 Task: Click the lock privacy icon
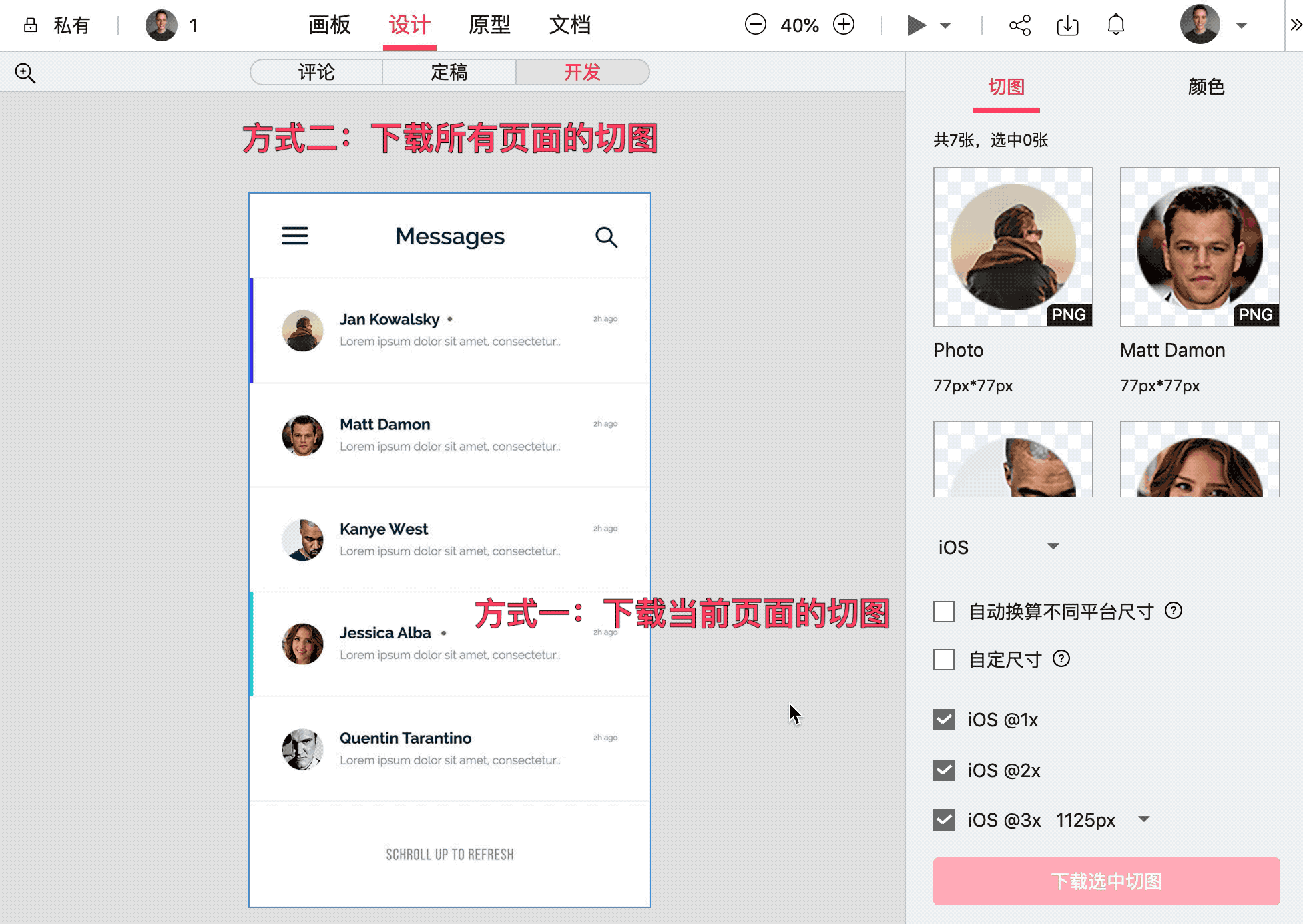coord(31,25)
